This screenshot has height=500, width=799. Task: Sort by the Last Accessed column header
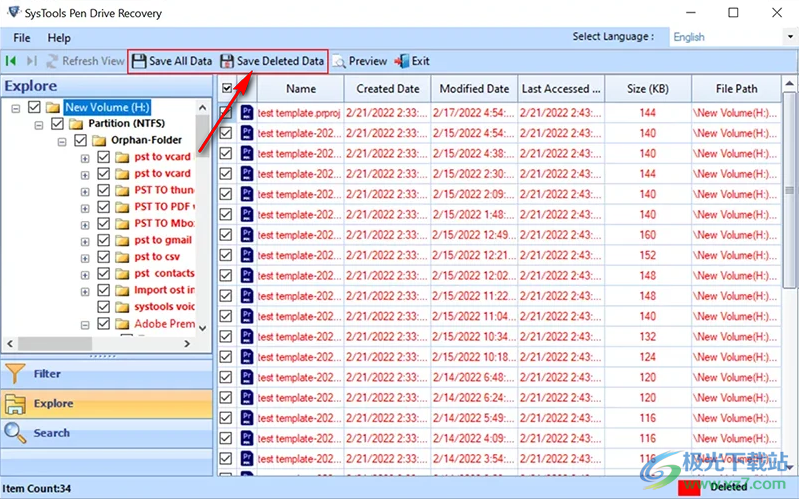(x=561, y=89)
